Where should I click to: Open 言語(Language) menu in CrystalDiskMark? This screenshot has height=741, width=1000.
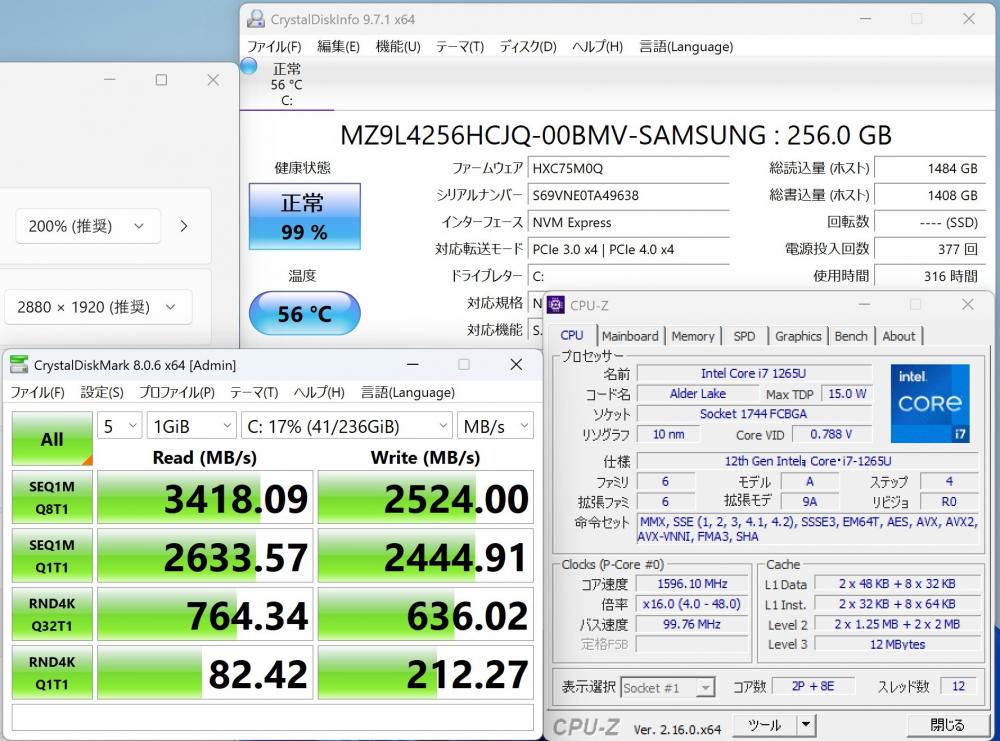pos(408,392)
